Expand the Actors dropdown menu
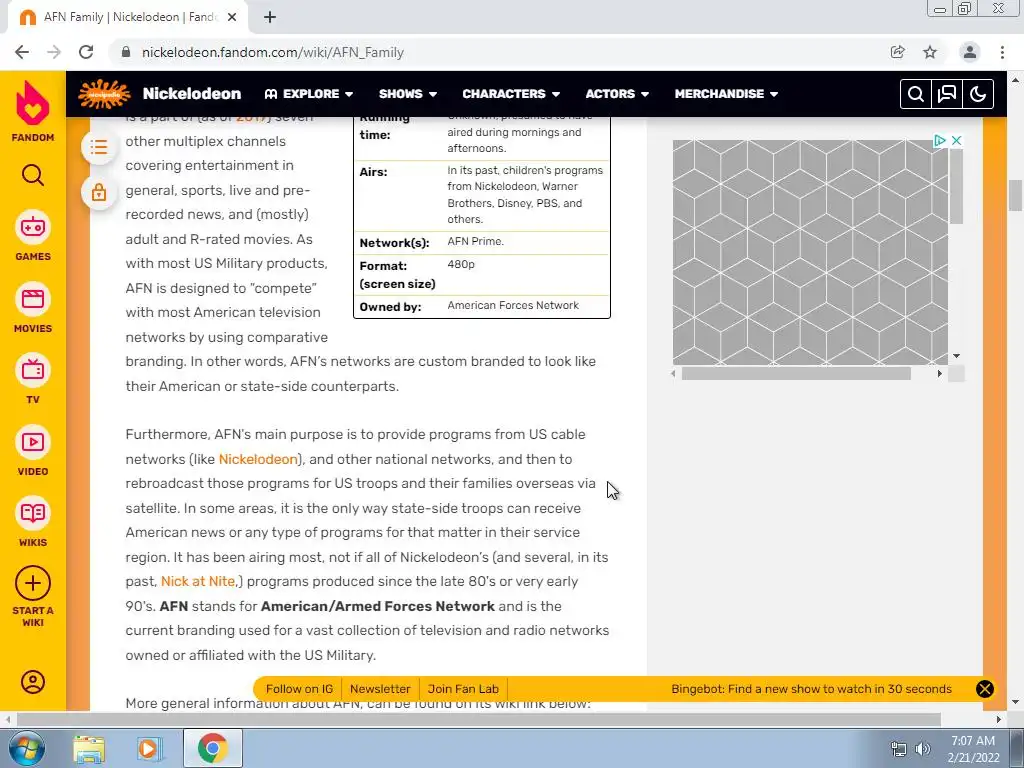This screenshot has height=768, width=1024. tap(617, 94)
